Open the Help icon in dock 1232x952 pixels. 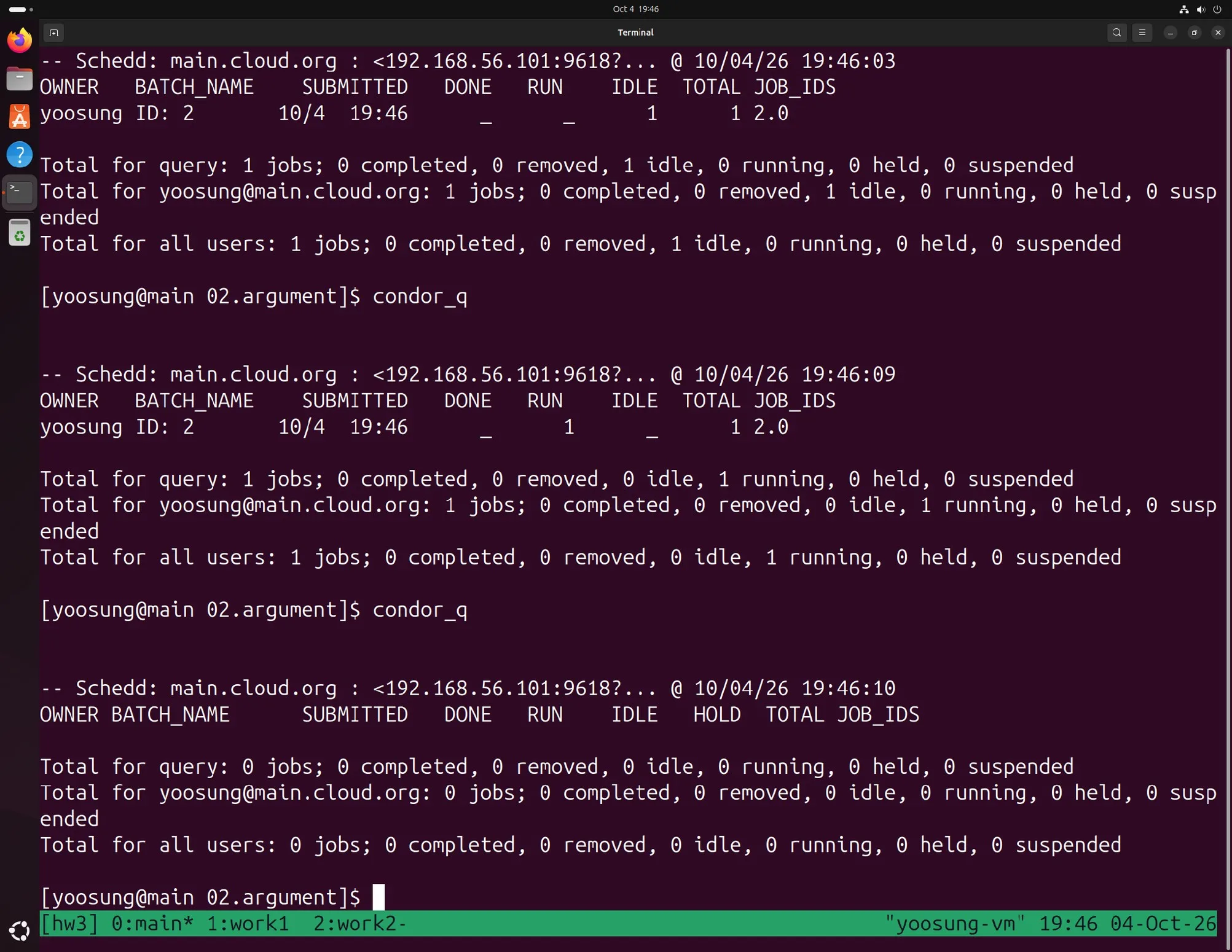[20, 155]
